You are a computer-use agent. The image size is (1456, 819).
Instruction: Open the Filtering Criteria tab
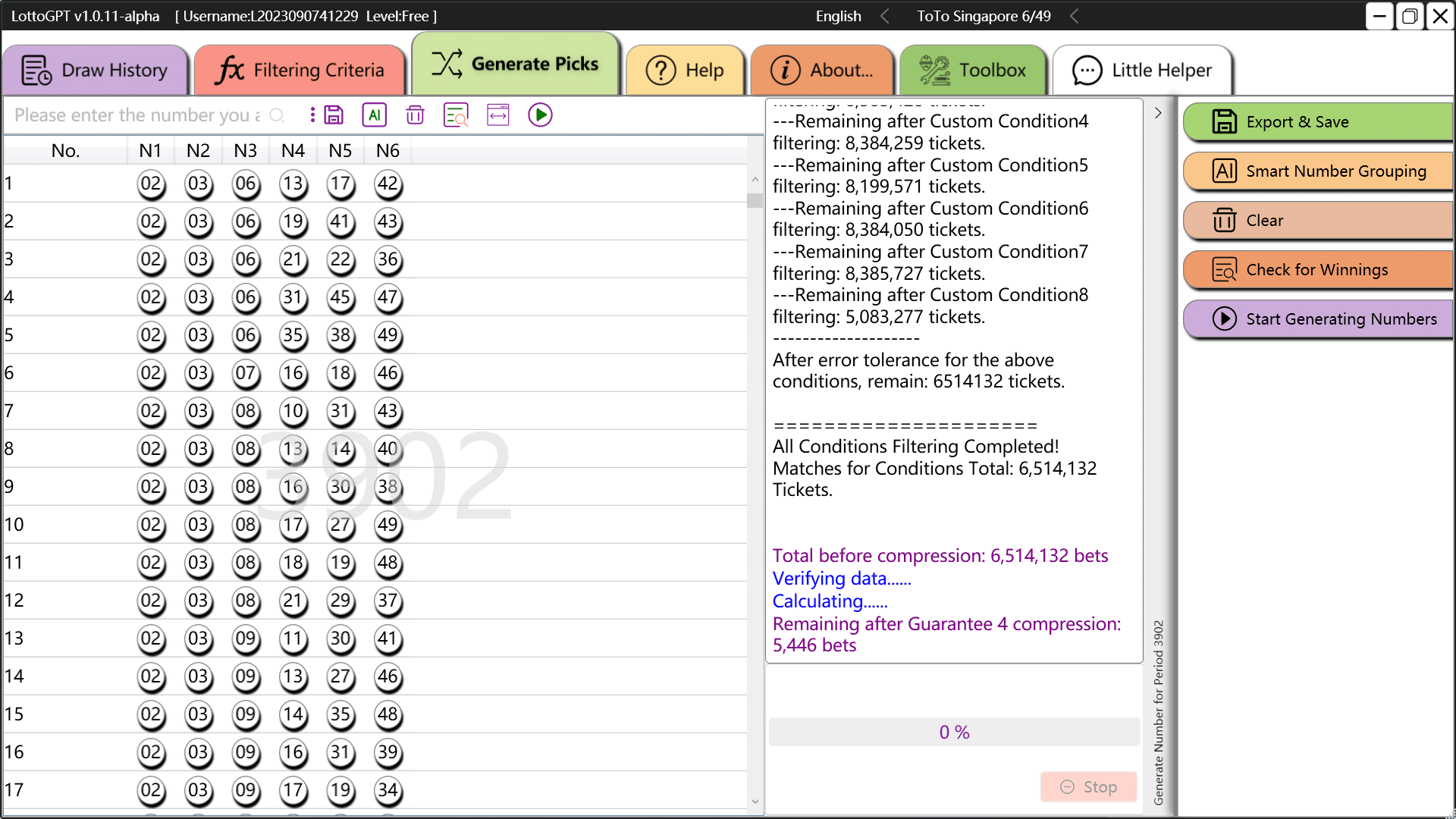pyautogui.click(x=300, y=71)
